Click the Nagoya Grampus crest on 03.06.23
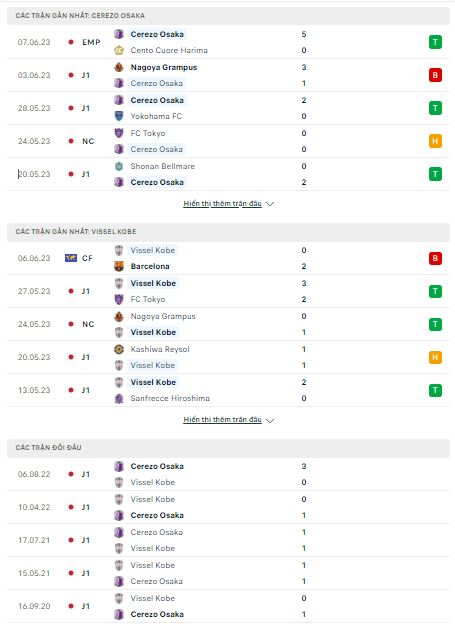The image size is (455, 629). coord(119,67)
